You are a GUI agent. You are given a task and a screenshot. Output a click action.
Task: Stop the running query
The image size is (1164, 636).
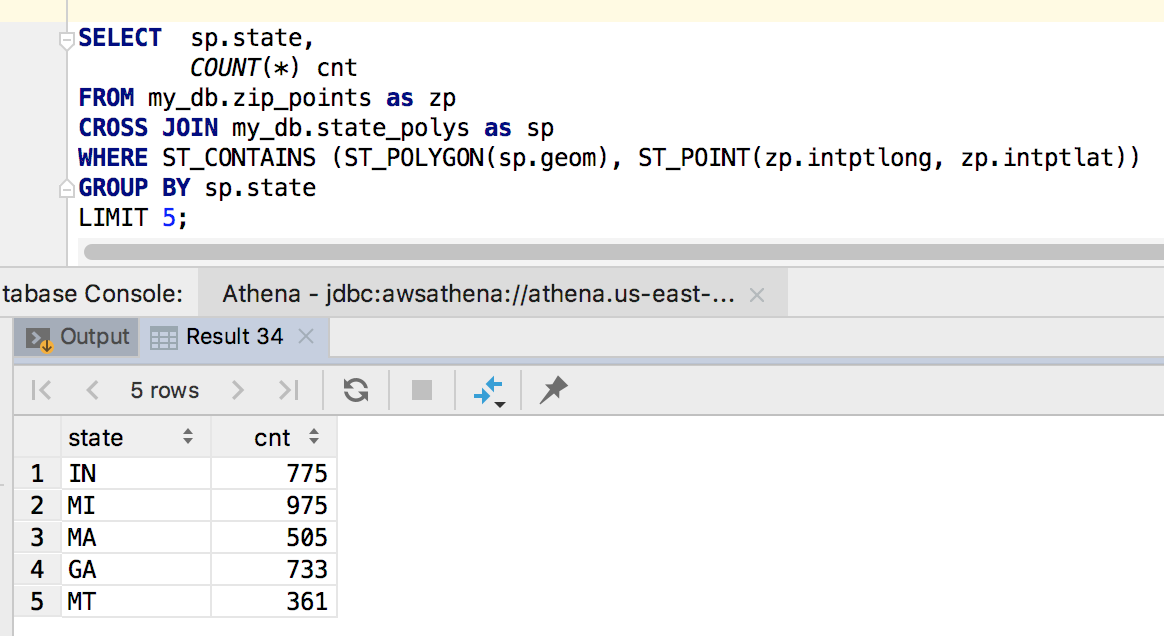click(422, 390)
